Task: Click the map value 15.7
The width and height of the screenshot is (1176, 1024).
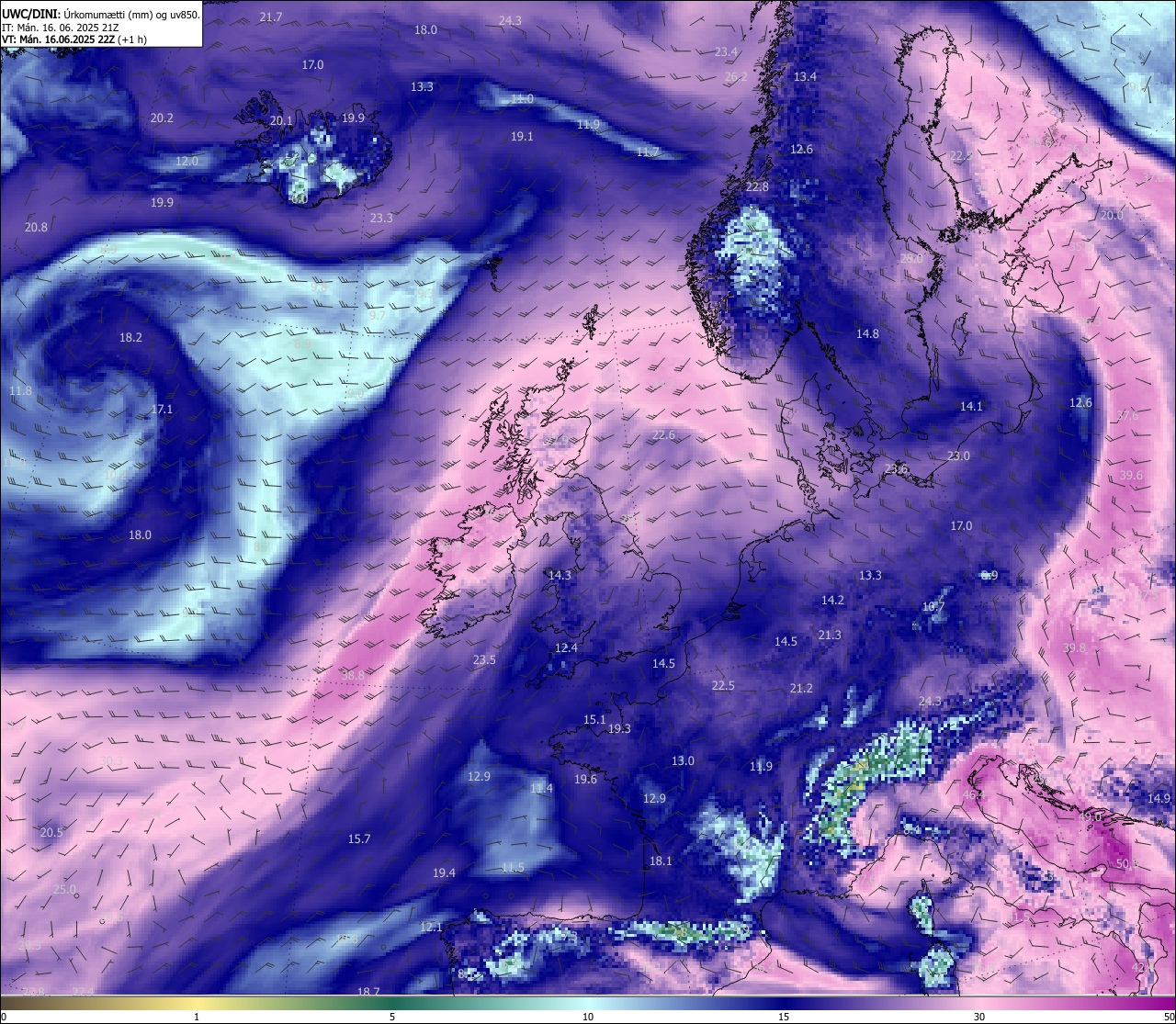Action: [359, 838]
